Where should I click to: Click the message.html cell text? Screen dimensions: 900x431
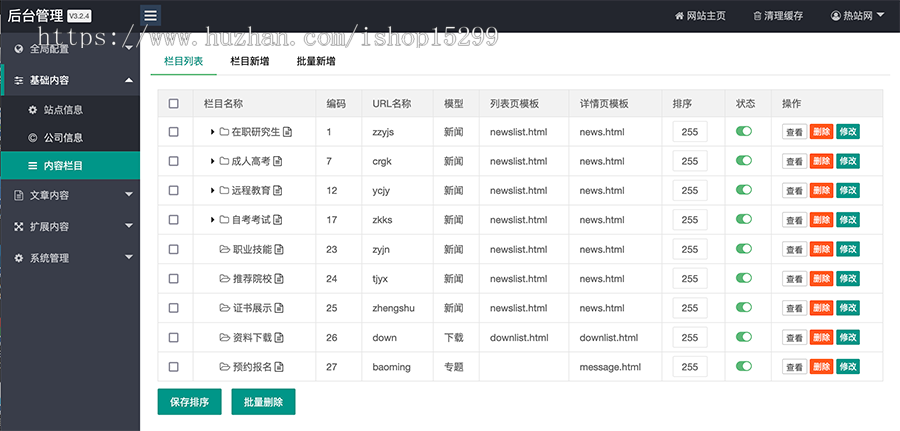610,367
